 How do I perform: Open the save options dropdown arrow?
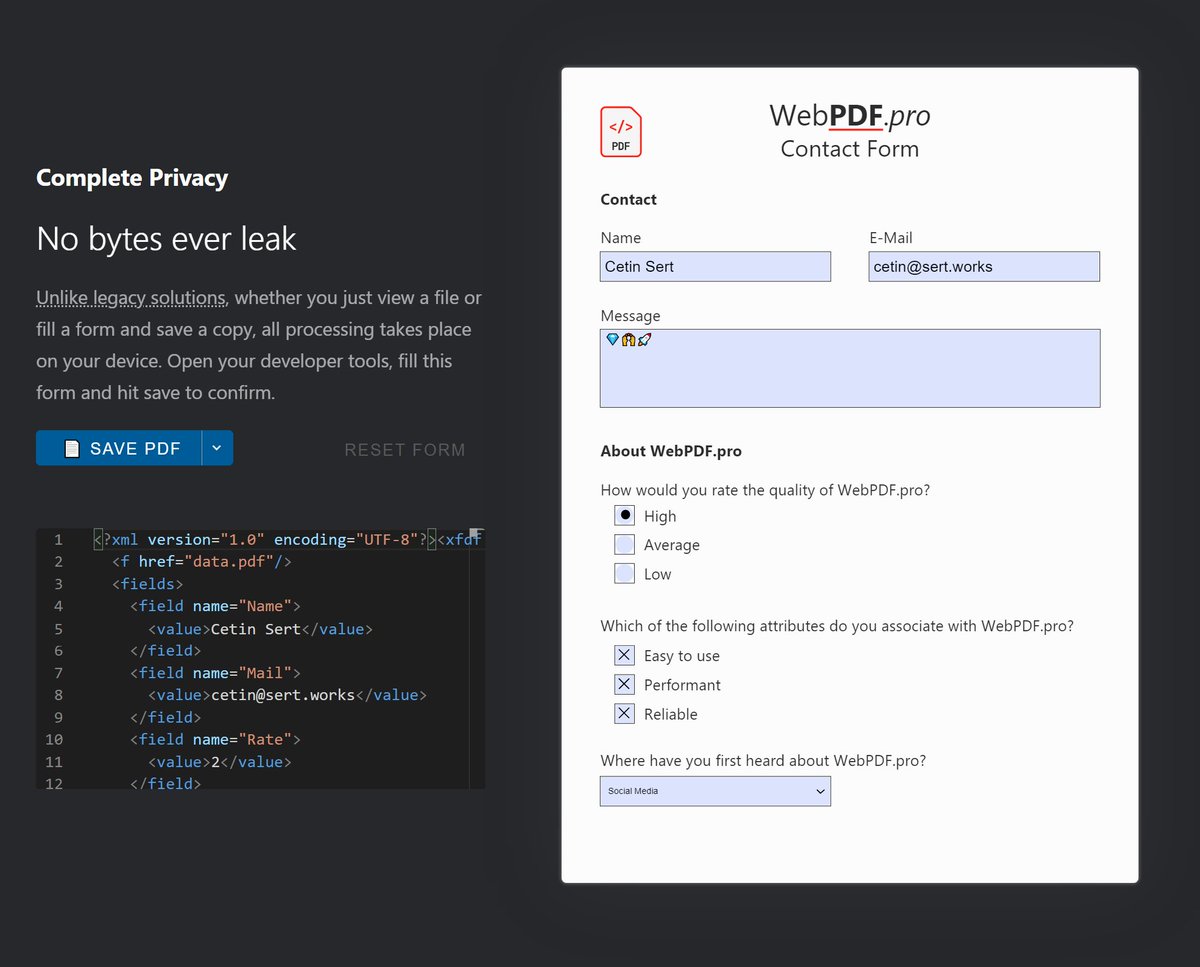point(217,448)
